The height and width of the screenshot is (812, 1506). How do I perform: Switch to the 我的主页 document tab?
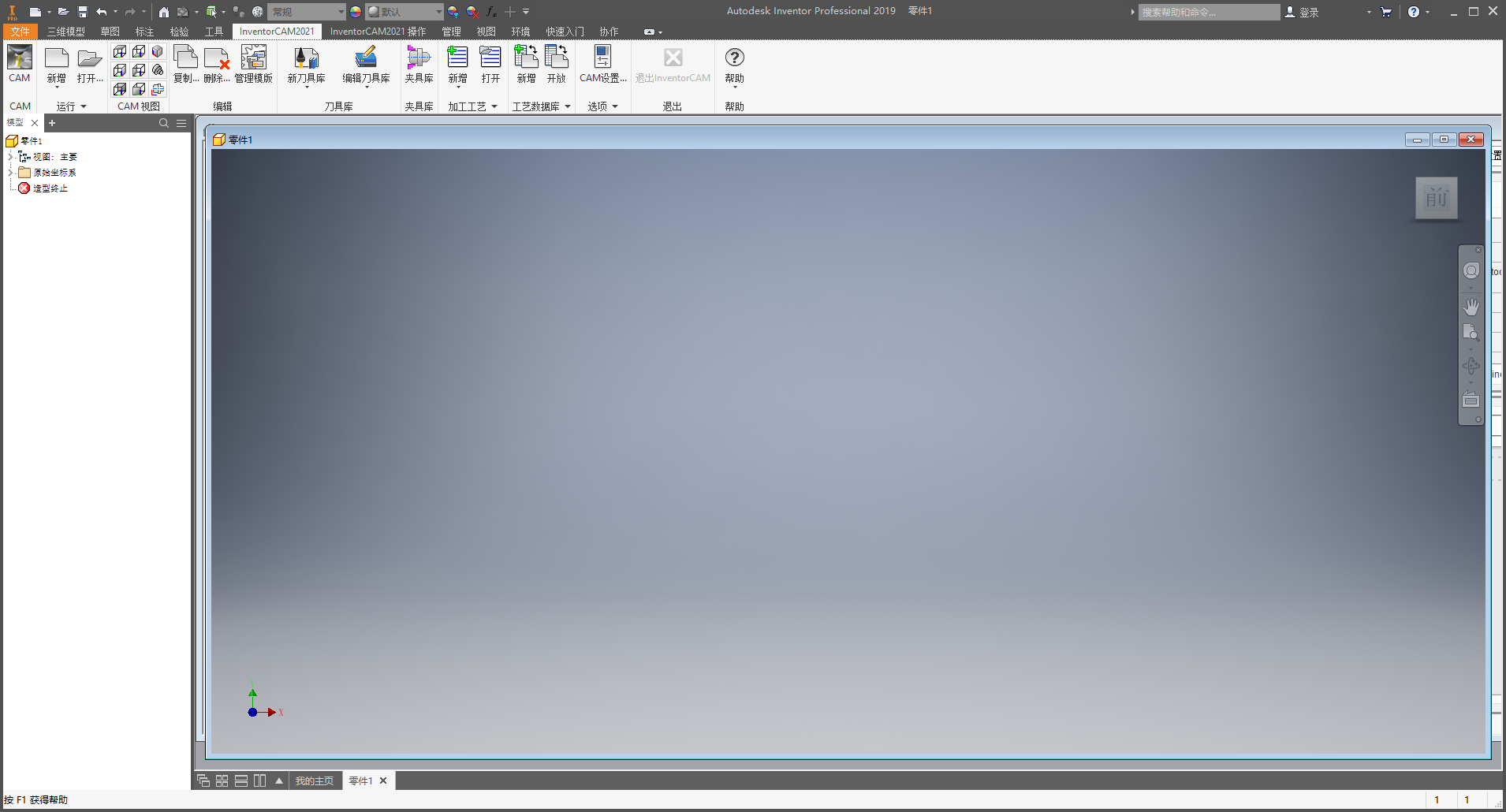pyautogui.click(x=315, y=780)
